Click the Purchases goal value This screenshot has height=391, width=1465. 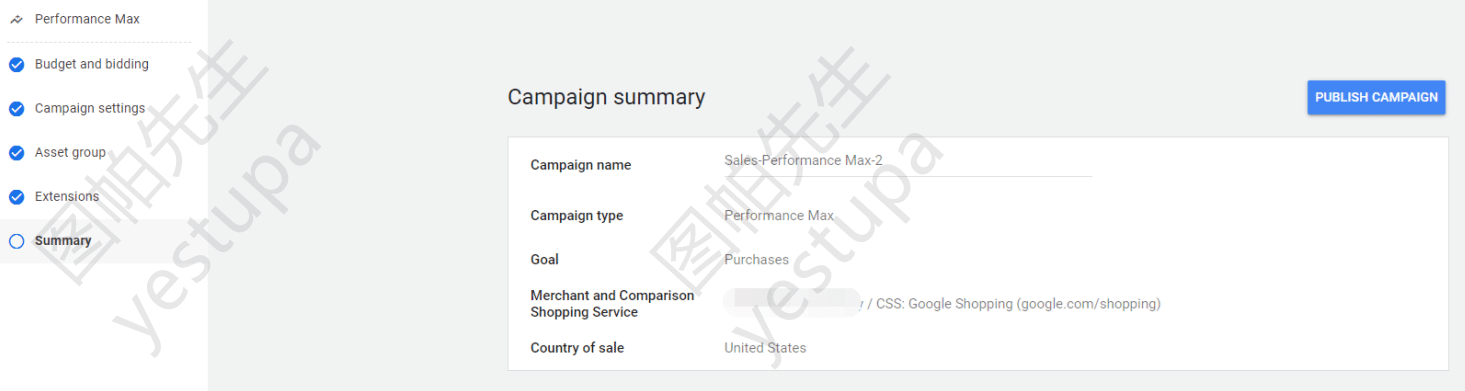[x=756, y=259]
